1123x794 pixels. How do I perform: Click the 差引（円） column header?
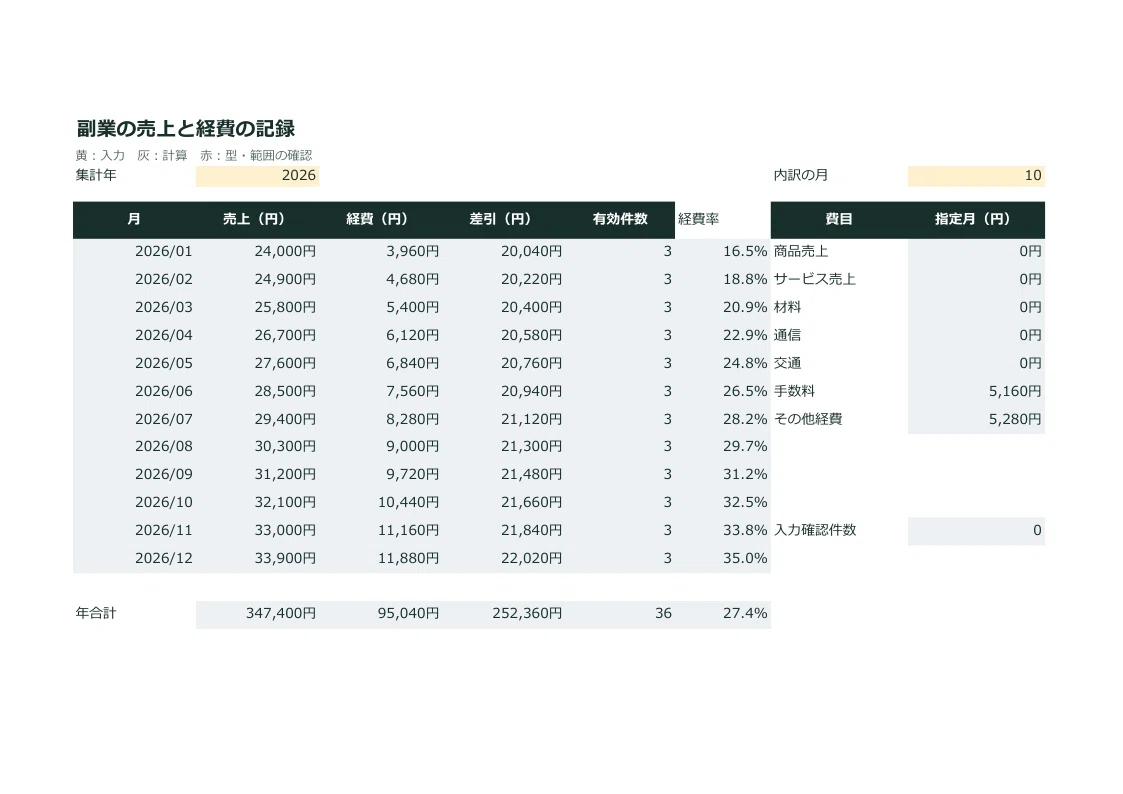tap(503, 220)
